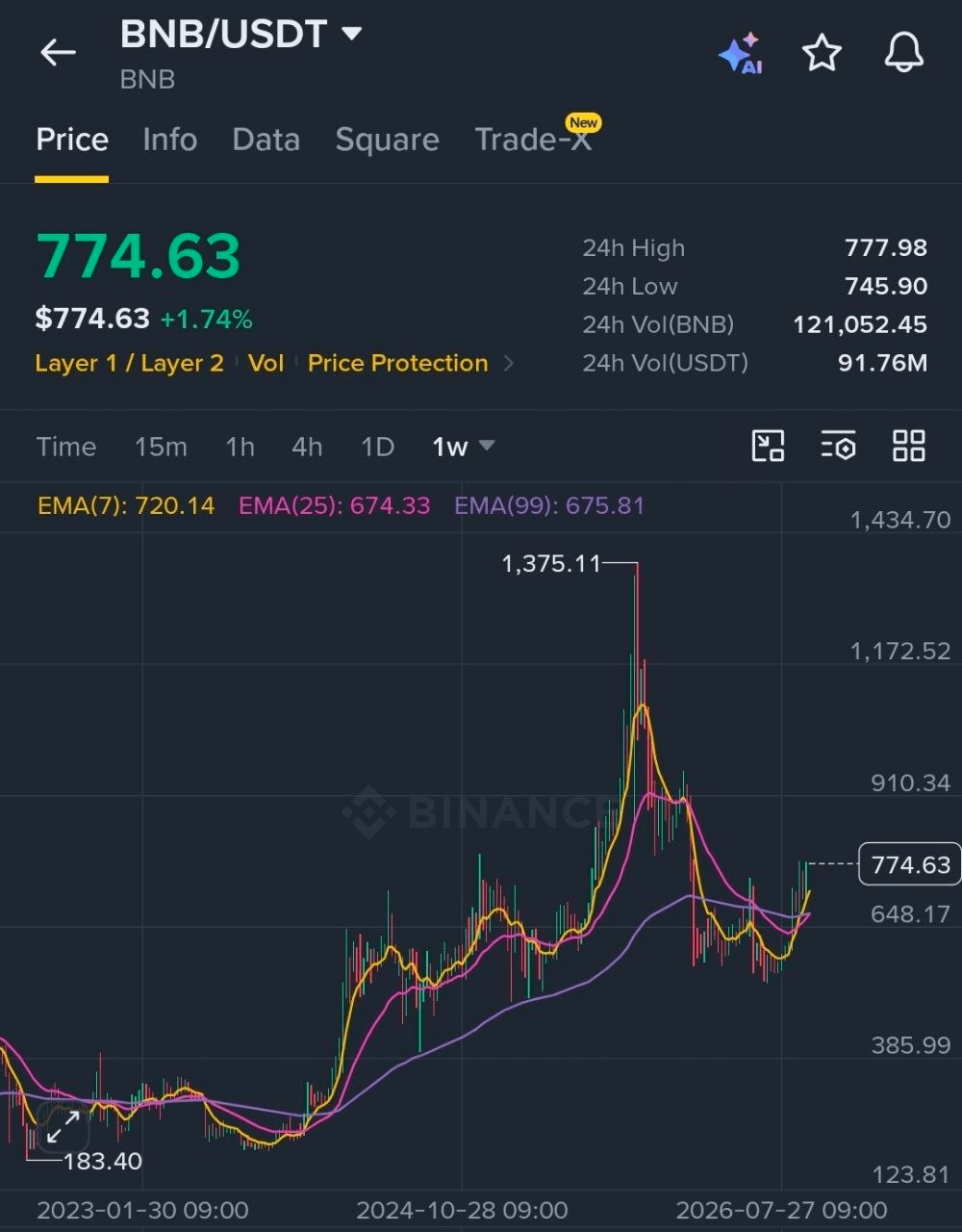Add BNB/USDT to favorites with star
This screenshot has width=962, height=1232.
pos(823,53)
